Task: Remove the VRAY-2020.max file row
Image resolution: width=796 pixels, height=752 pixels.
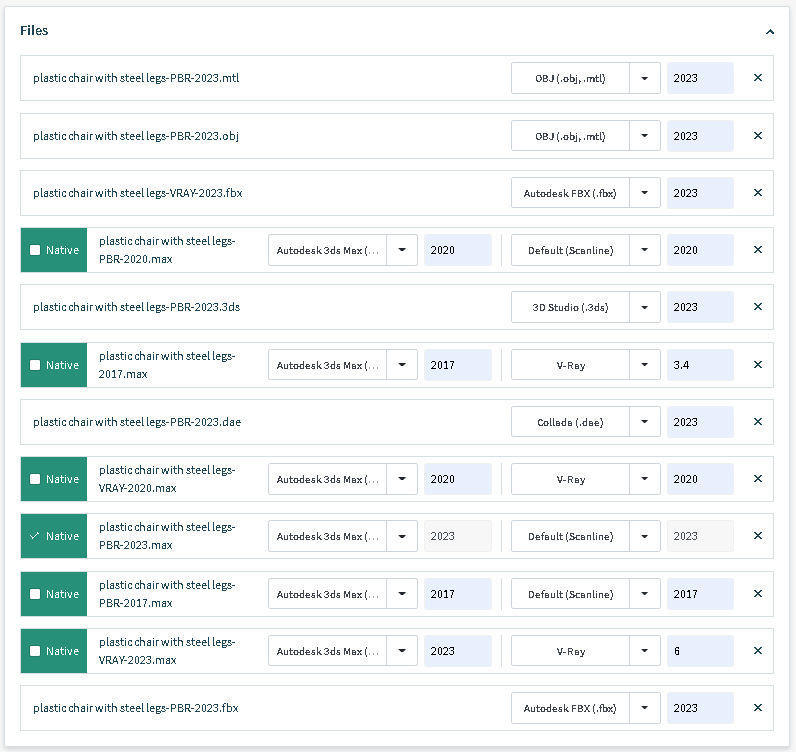Action: [x=757, y=479]
